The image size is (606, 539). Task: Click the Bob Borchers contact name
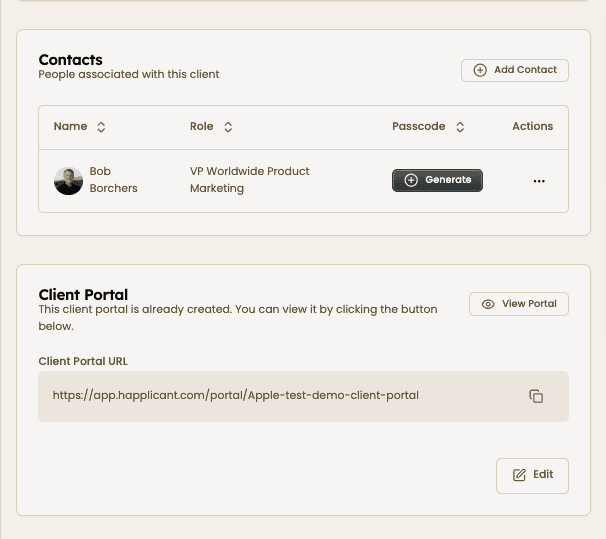pos(113,180)
